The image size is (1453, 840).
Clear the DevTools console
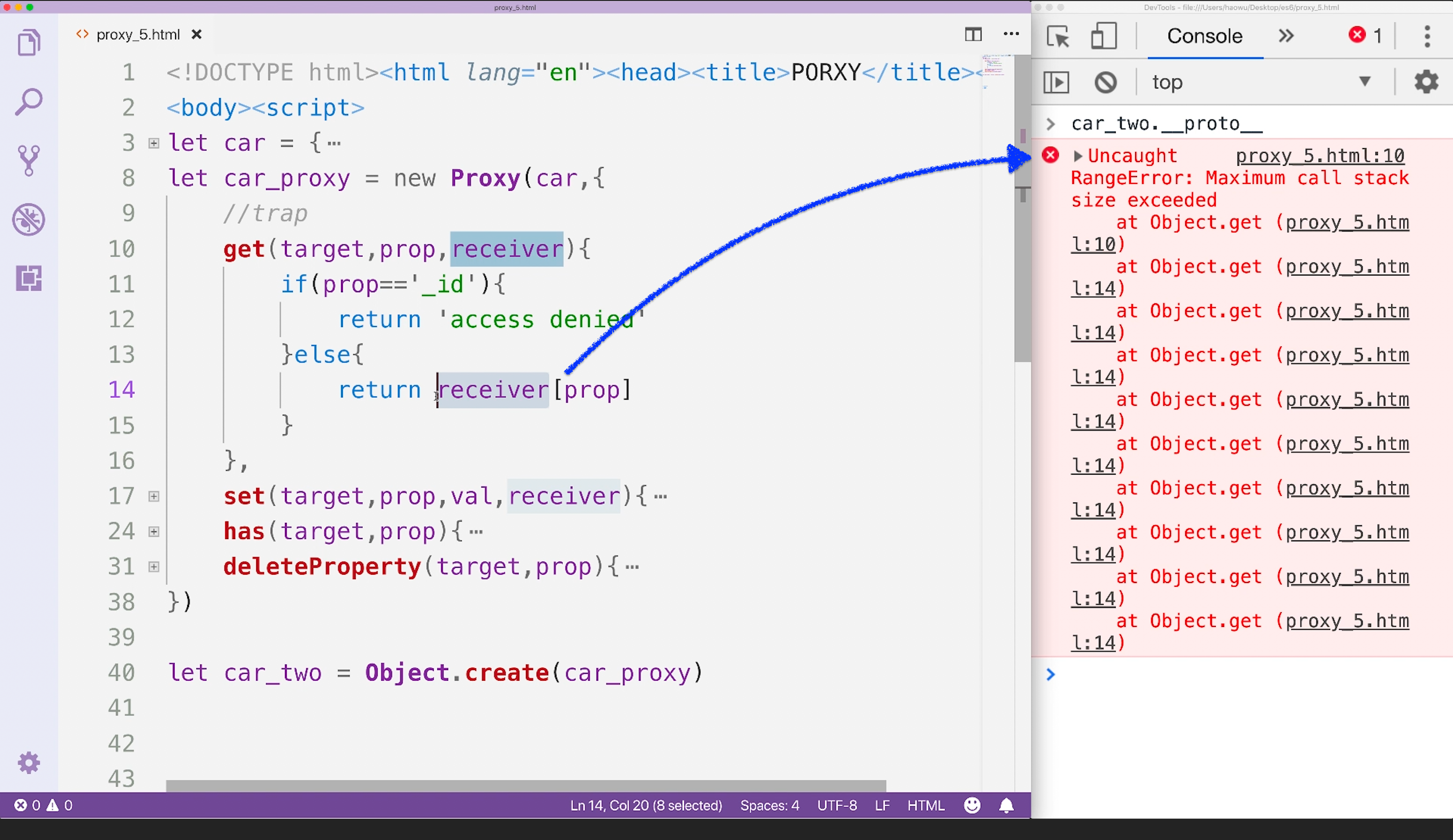coord(1106,82)
